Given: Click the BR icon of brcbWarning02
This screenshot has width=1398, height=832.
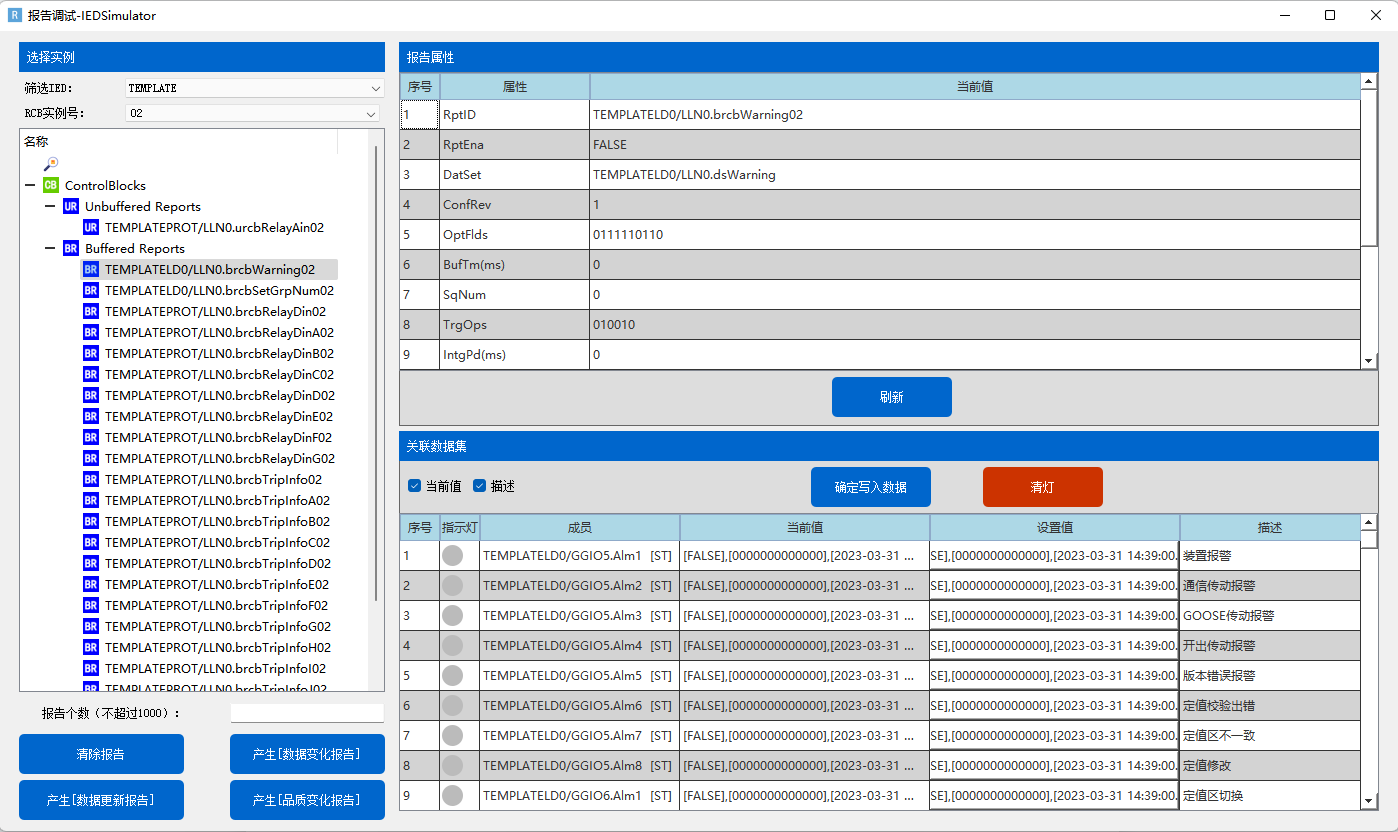Looking at the screenshot, I should coord(91,269).
